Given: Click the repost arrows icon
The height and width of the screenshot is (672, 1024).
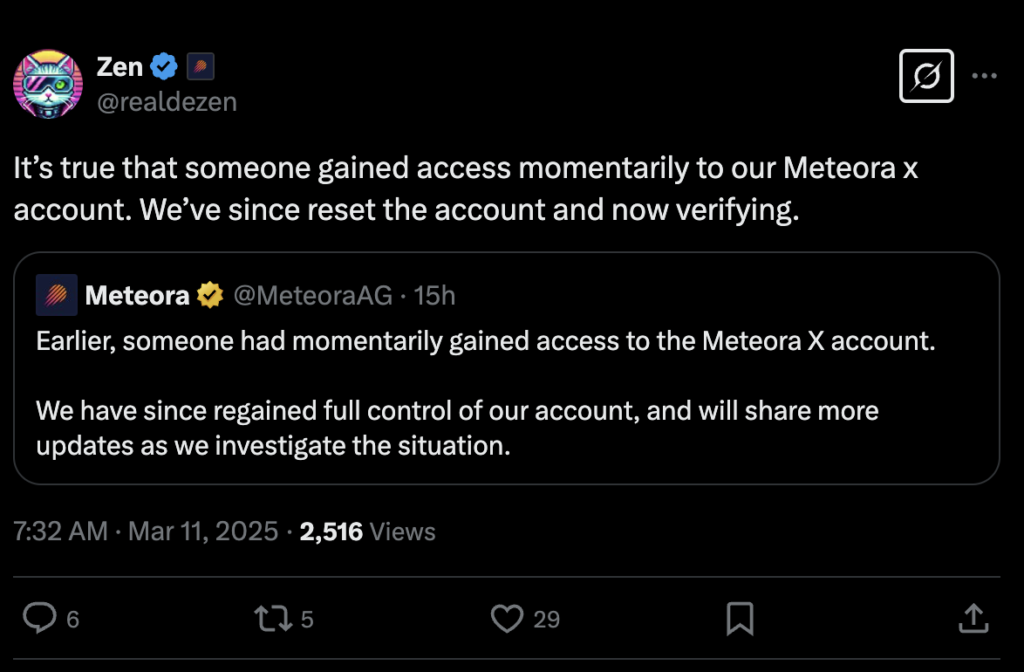Looking at the screenshot, I should 273,618.
